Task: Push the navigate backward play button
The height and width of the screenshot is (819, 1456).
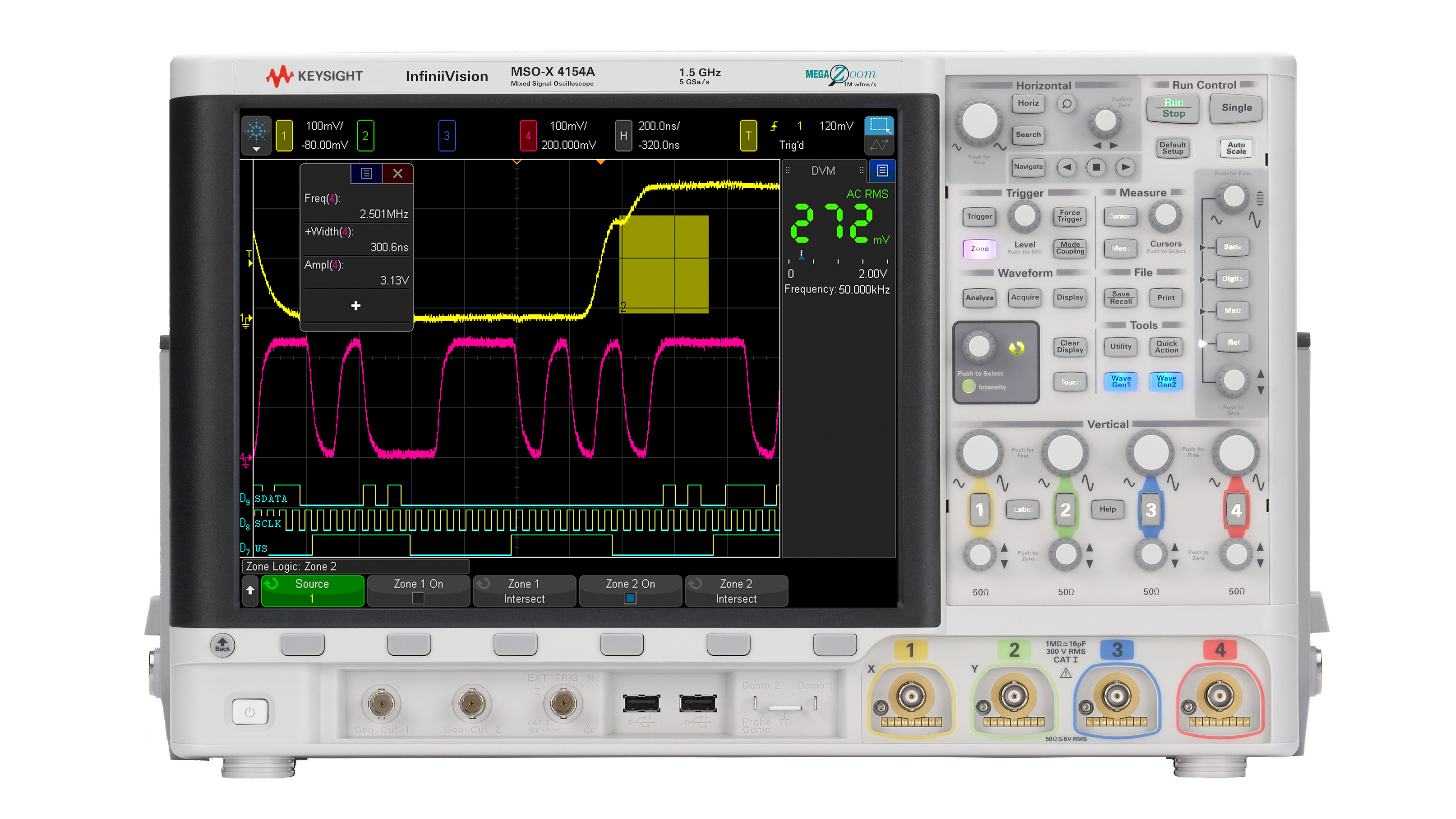Action: coord(1066,167)
